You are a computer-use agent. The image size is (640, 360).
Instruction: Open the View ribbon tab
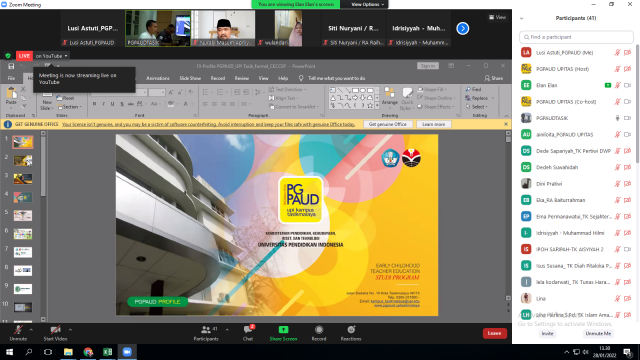click(x=263, y=78)
